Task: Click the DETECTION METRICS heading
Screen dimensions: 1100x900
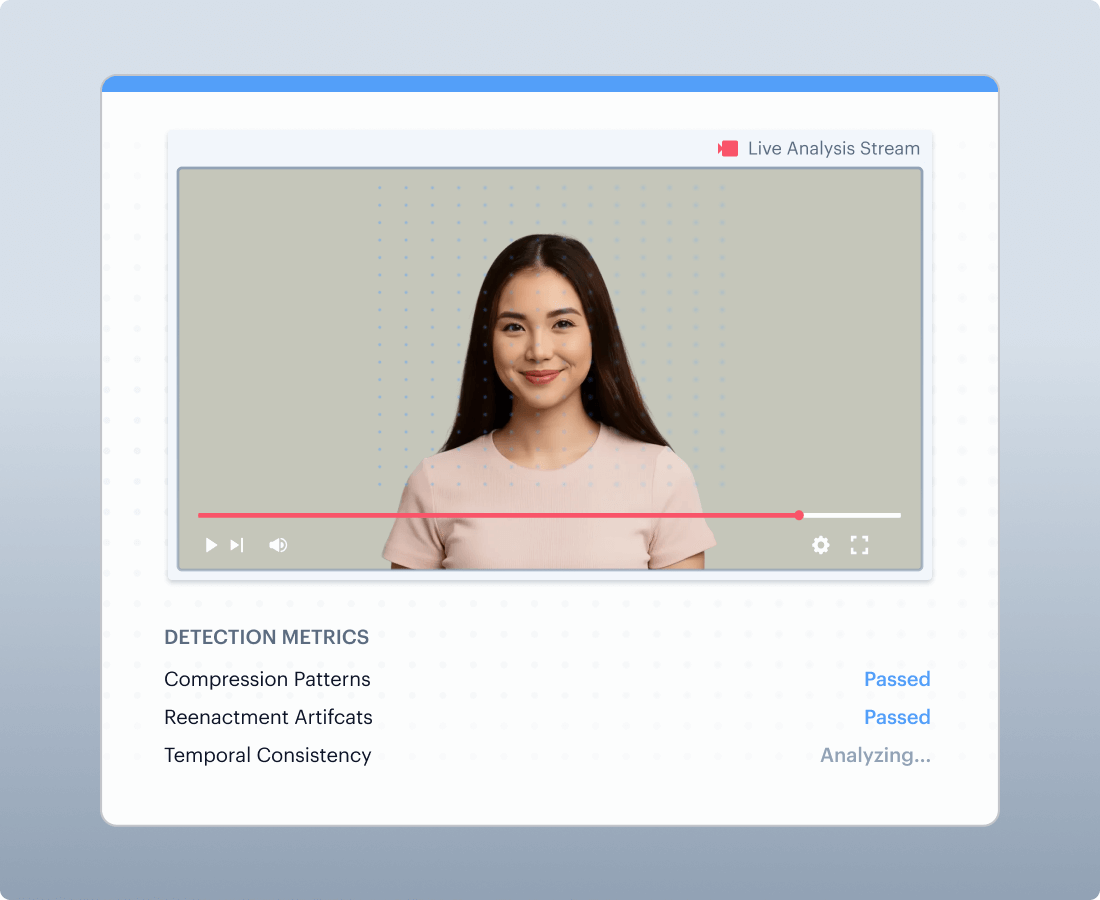Action: 266,637
